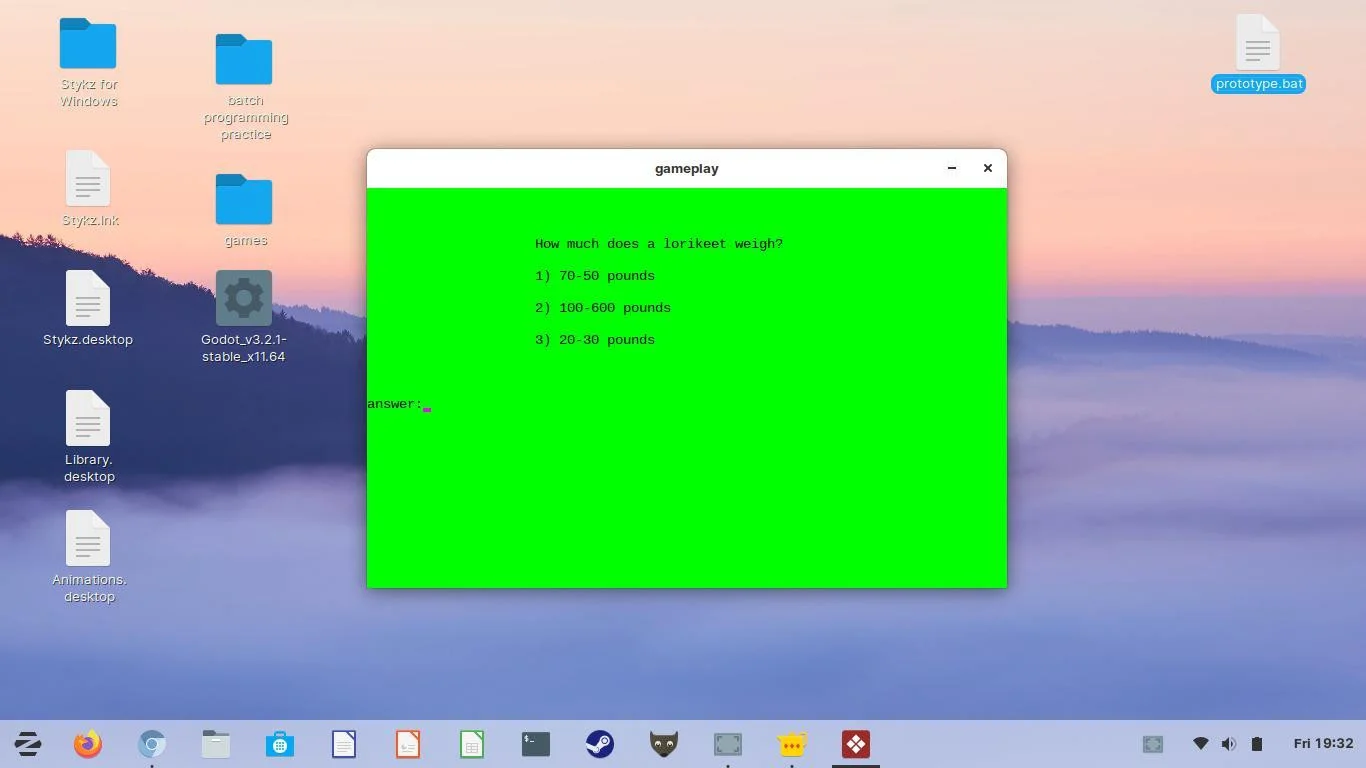
Task: Select the games folder on the desktop
Action: click(245, 210)
